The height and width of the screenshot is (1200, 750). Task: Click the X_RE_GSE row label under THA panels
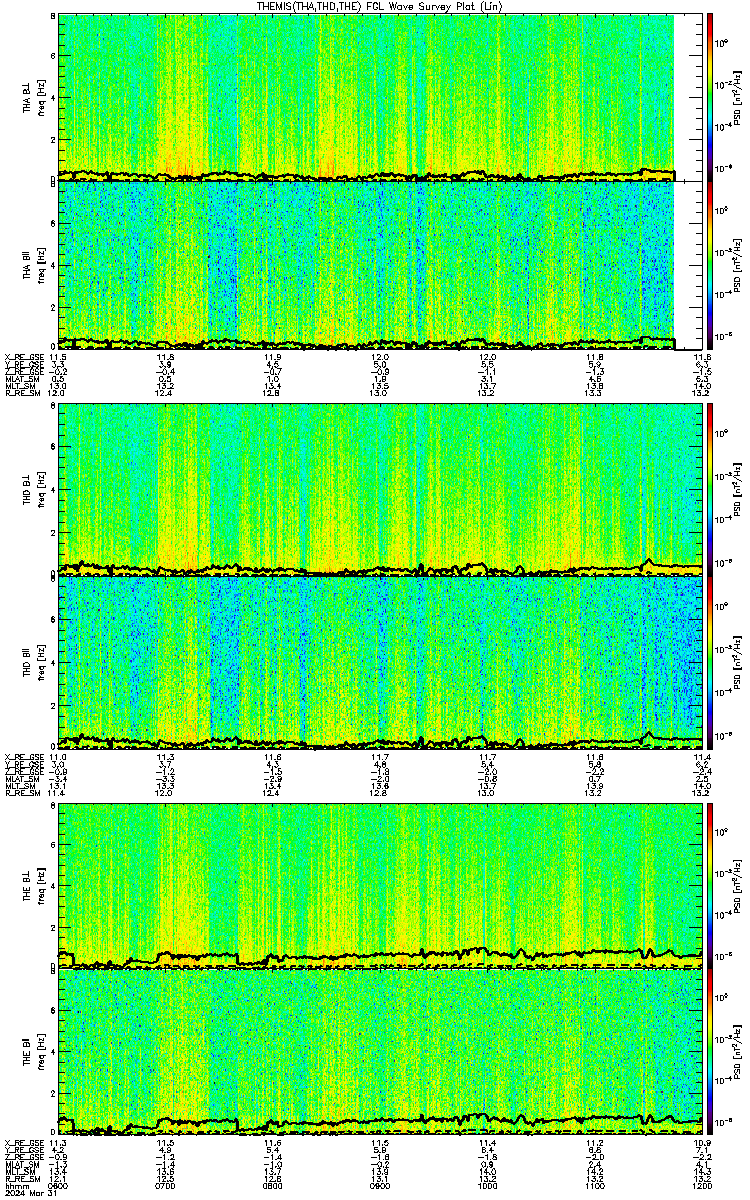(x=23, y=356)
